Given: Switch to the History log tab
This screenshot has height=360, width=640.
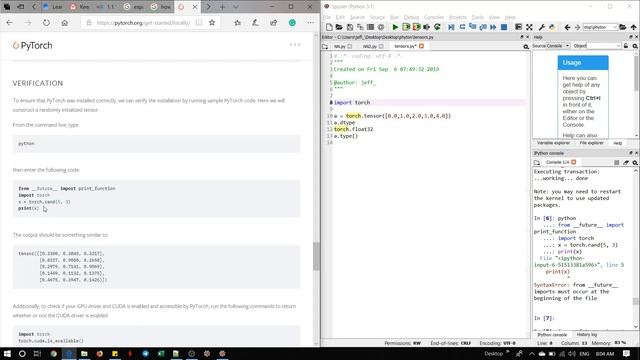Looking at the screenshot, I should 587,335.
